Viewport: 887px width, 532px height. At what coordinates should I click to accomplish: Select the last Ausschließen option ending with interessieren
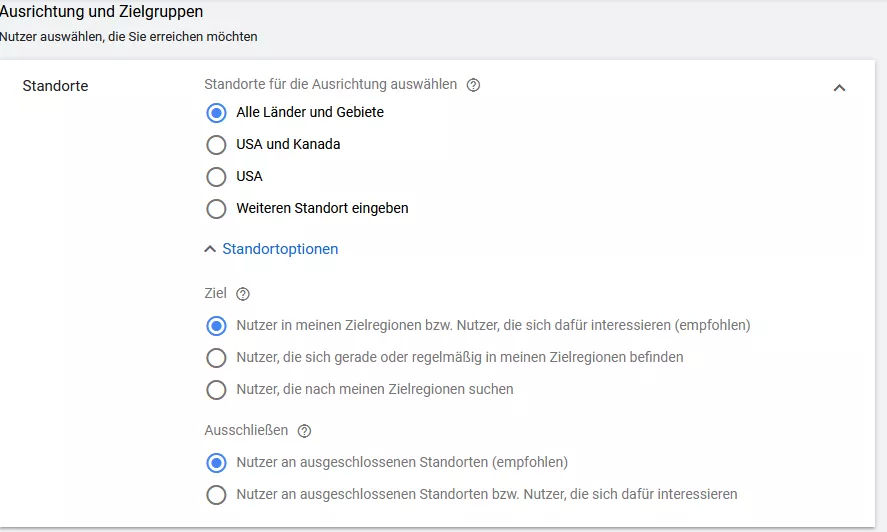[x=216, y=495]
